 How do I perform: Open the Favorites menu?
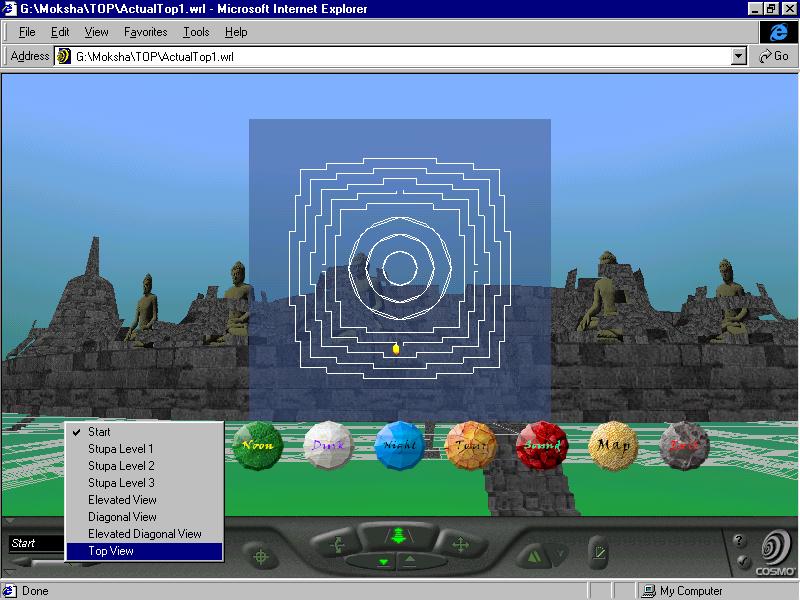(145, 32)
